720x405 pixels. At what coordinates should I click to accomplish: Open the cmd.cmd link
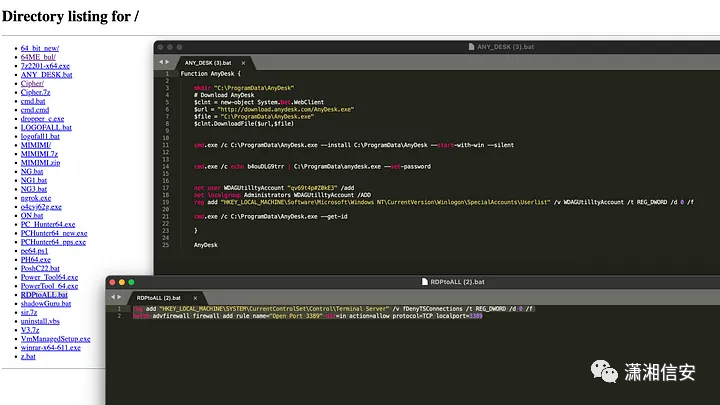pos(34,110)
